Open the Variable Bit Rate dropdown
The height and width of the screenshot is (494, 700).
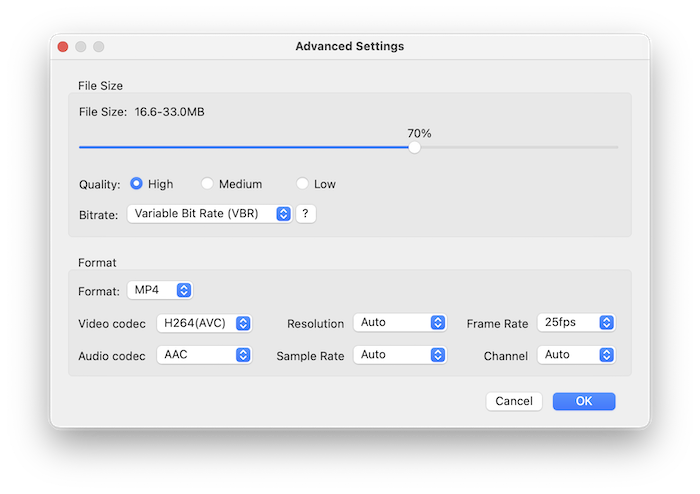coord(208,214)
